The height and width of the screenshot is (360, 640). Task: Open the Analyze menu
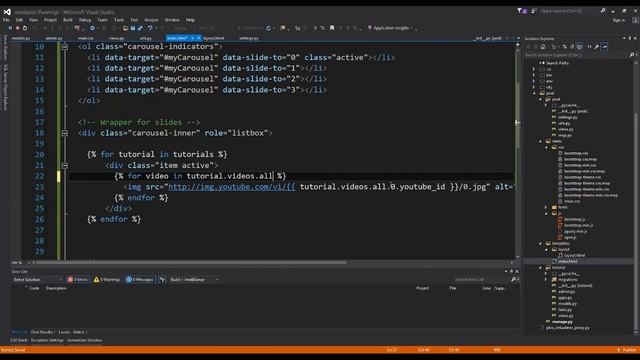(x=151, y=20)
